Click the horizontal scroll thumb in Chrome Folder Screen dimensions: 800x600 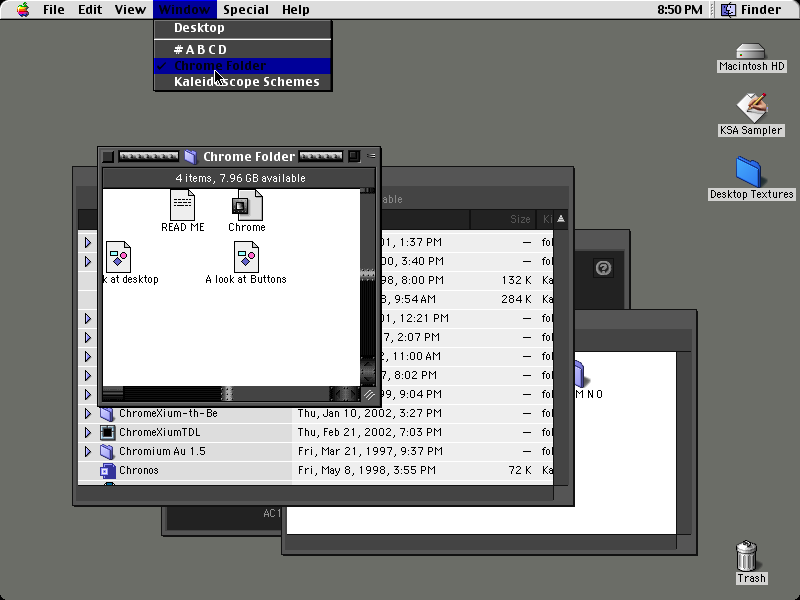click(227, 393)
